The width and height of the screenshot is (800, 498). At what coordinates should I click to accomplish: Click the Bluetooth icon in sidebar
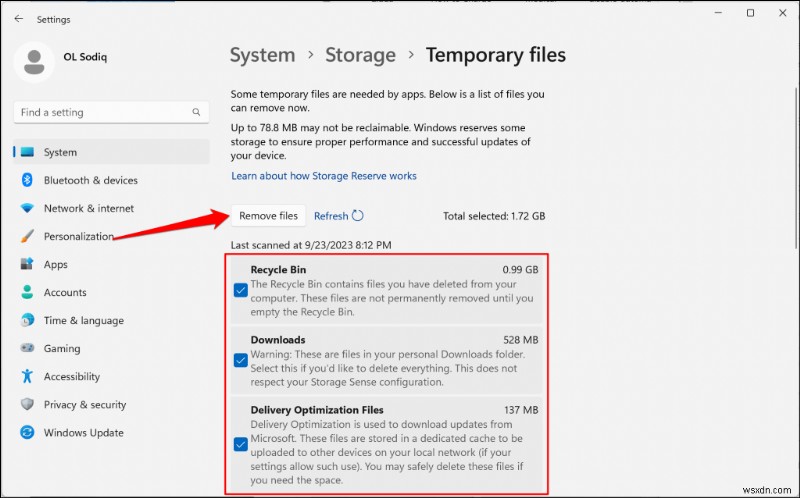click(27, 180)
